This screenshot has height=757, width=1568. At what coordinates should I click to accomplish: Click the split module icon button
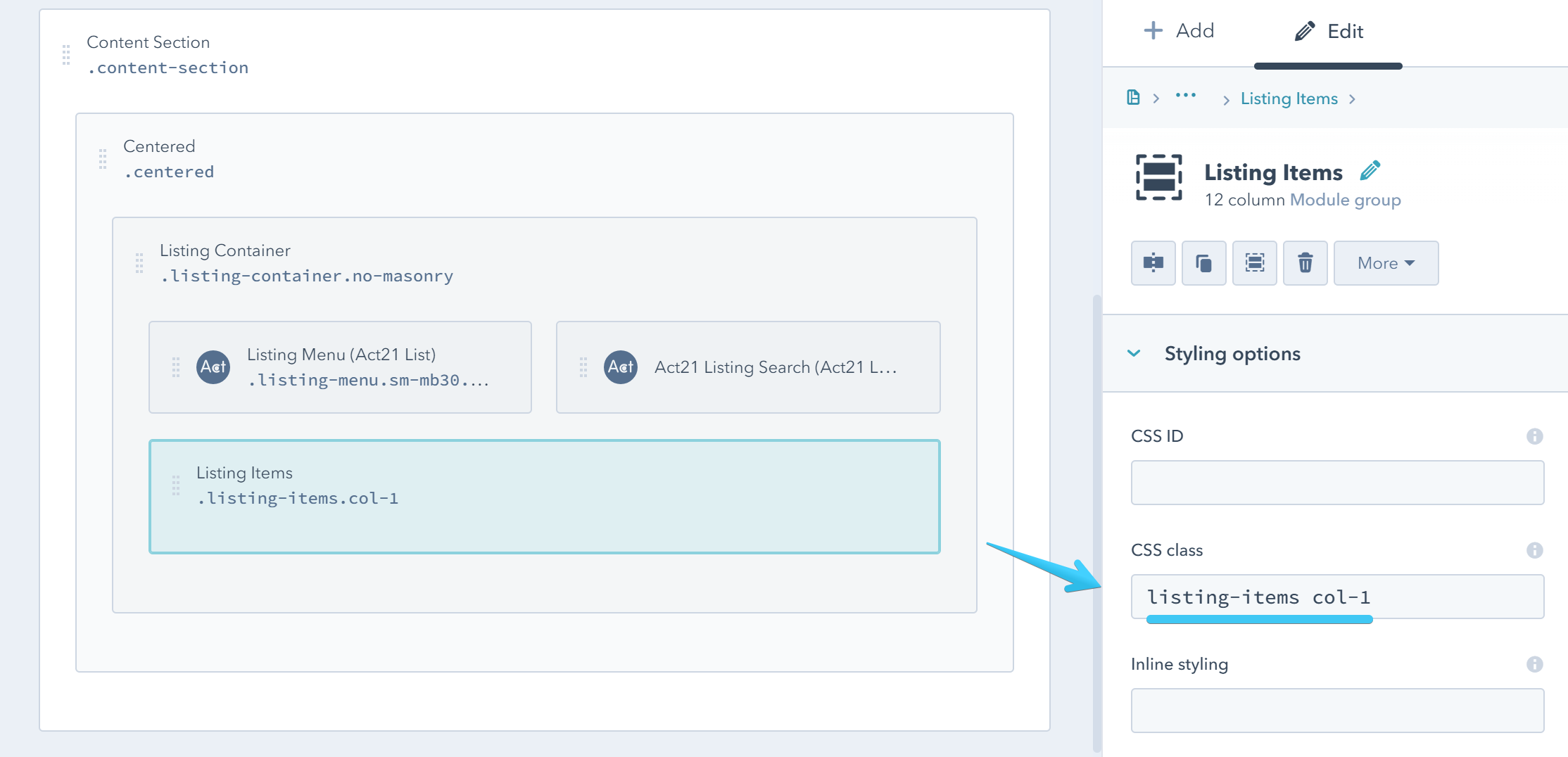pyautogui.click(x=1153, y=263)
